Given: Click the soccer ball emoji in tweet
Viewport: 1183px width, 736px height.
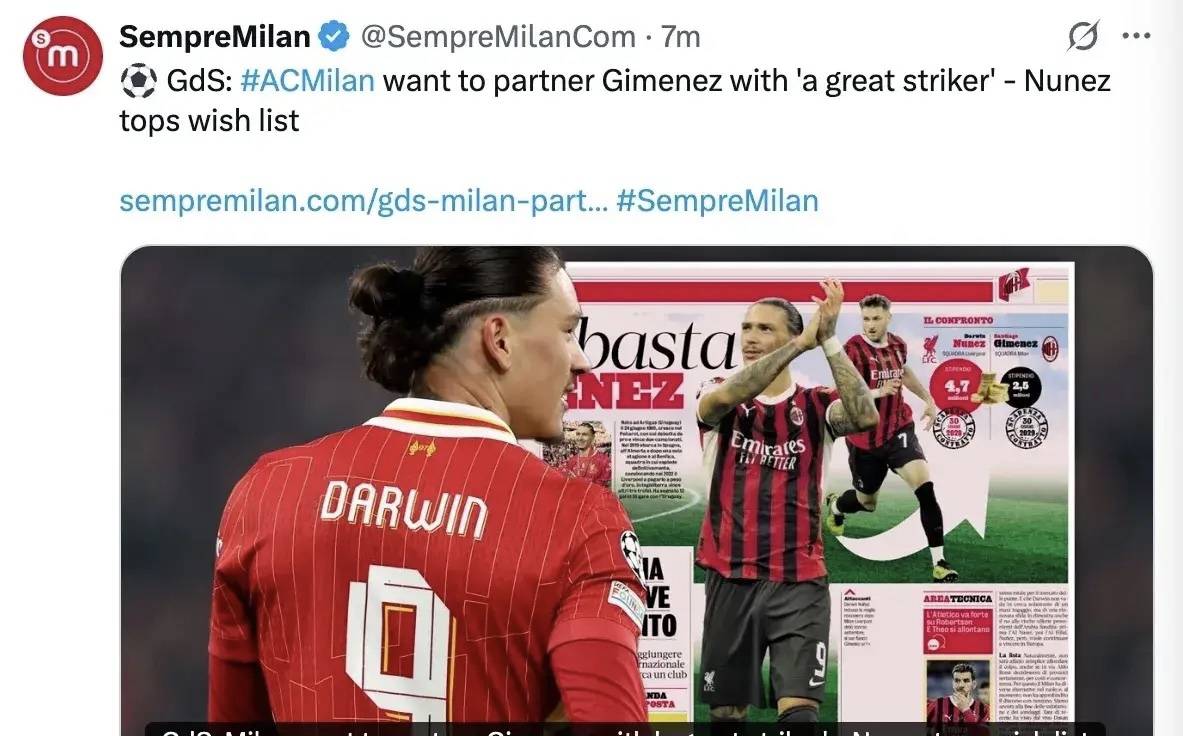Looking at the screenshot, I should [x=138, y=81].
